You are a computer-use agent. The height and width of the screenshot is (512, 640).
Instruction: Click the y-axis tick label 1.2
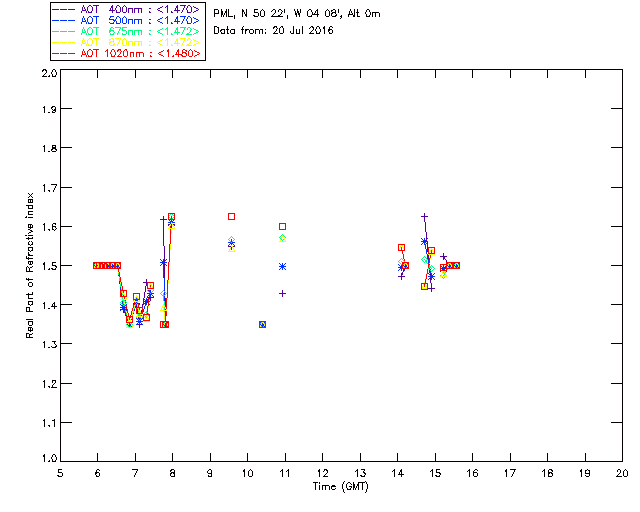(49, 384)
